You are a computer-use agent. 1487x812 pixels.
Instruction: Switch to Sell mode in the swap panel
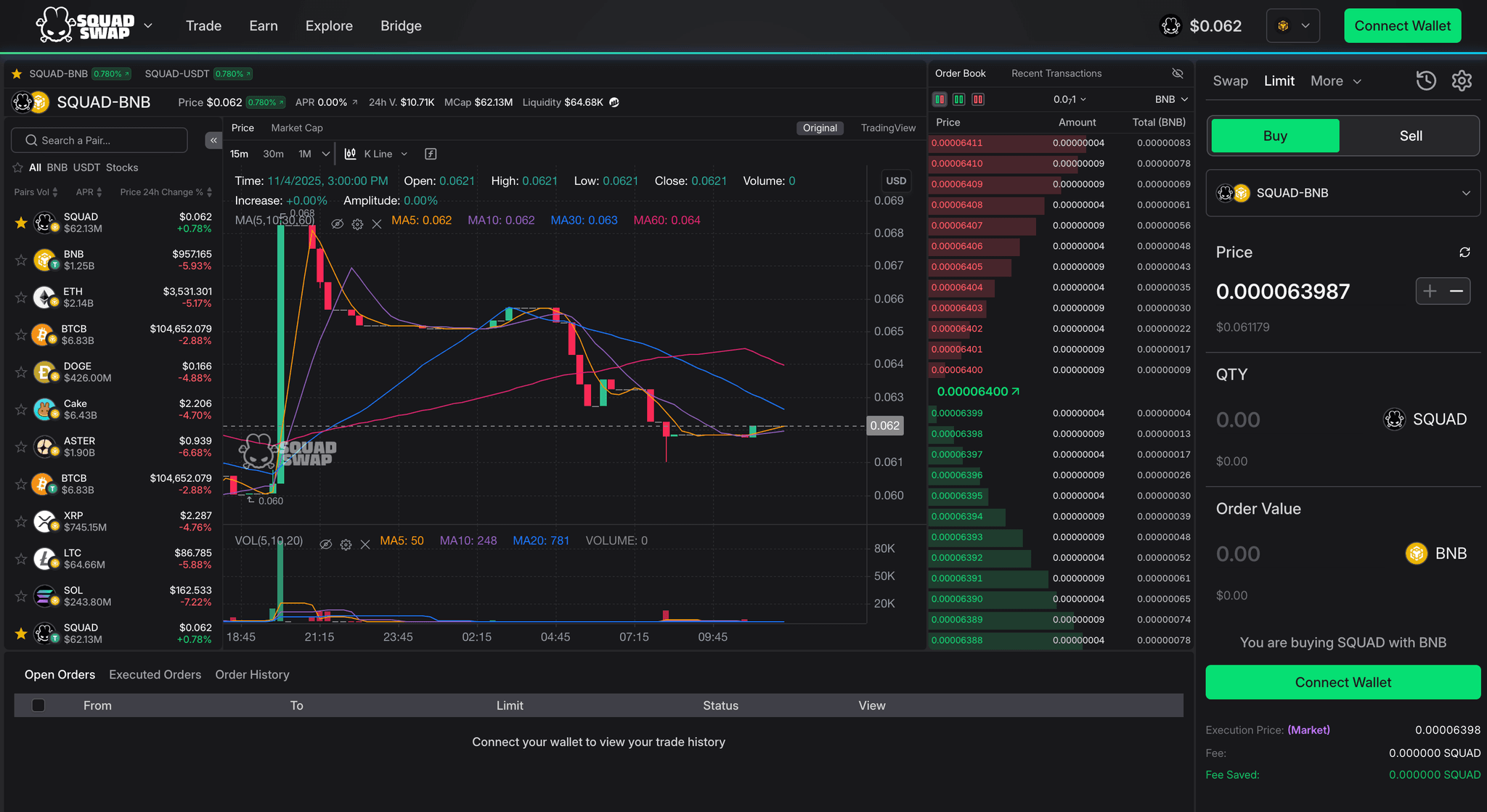[x=1410, y=135]
